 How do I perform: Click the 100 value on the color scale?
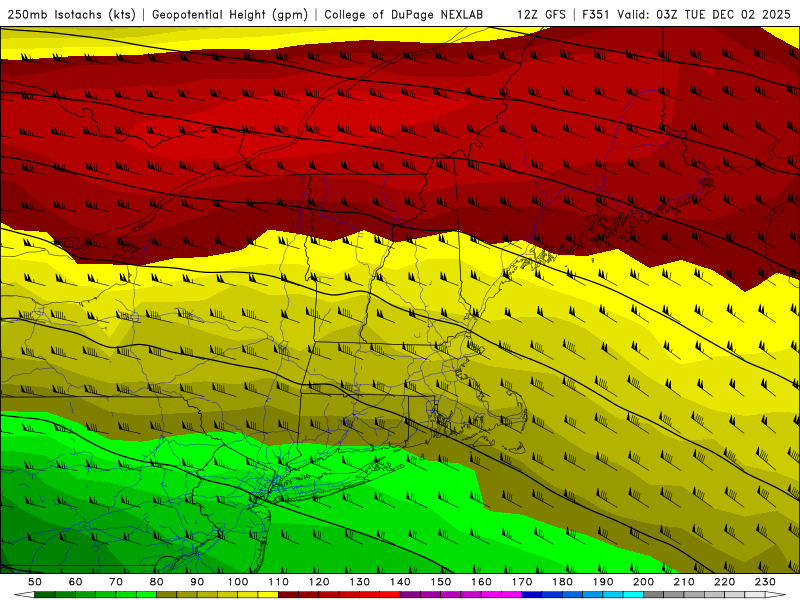(x=238, y=582)
